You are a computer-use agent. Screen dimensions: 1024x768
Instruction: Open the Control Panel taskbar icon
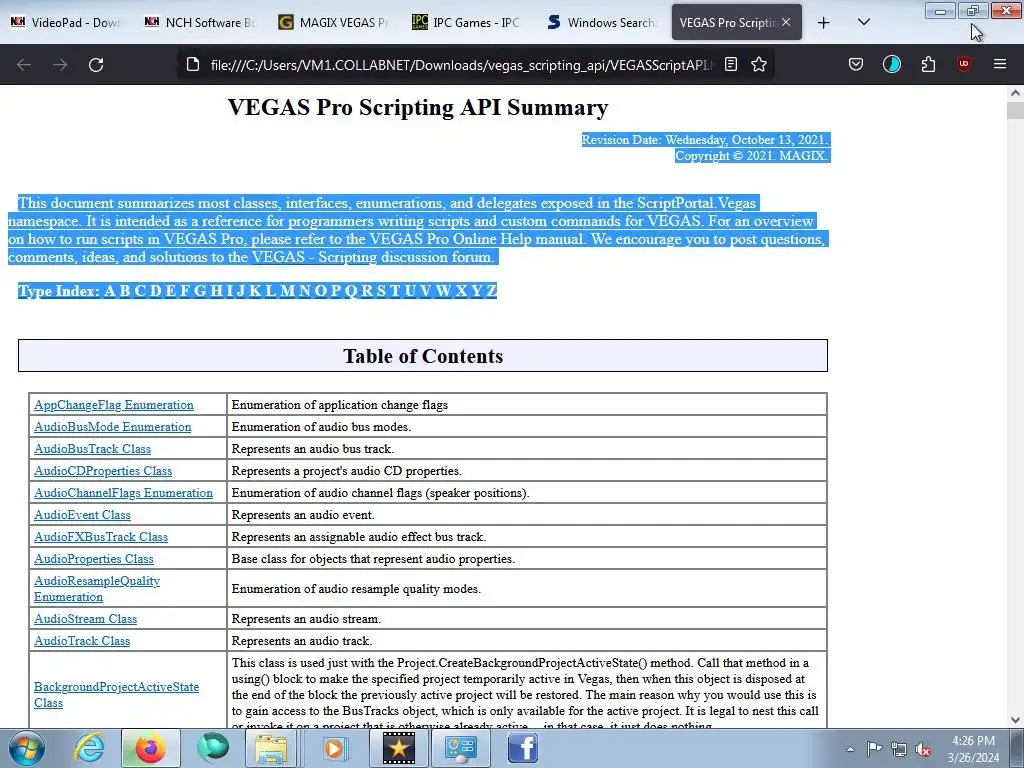[461, 748]
